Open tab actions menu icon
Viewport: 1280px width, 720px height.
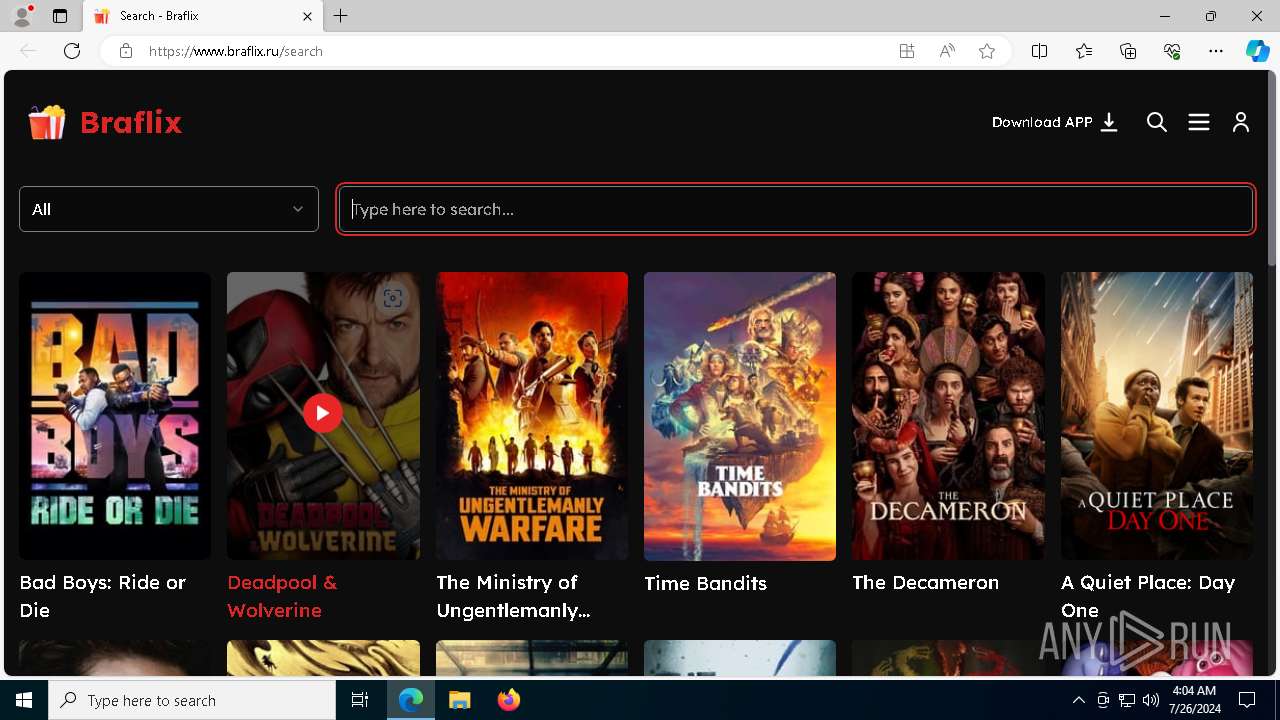point(60,16)
